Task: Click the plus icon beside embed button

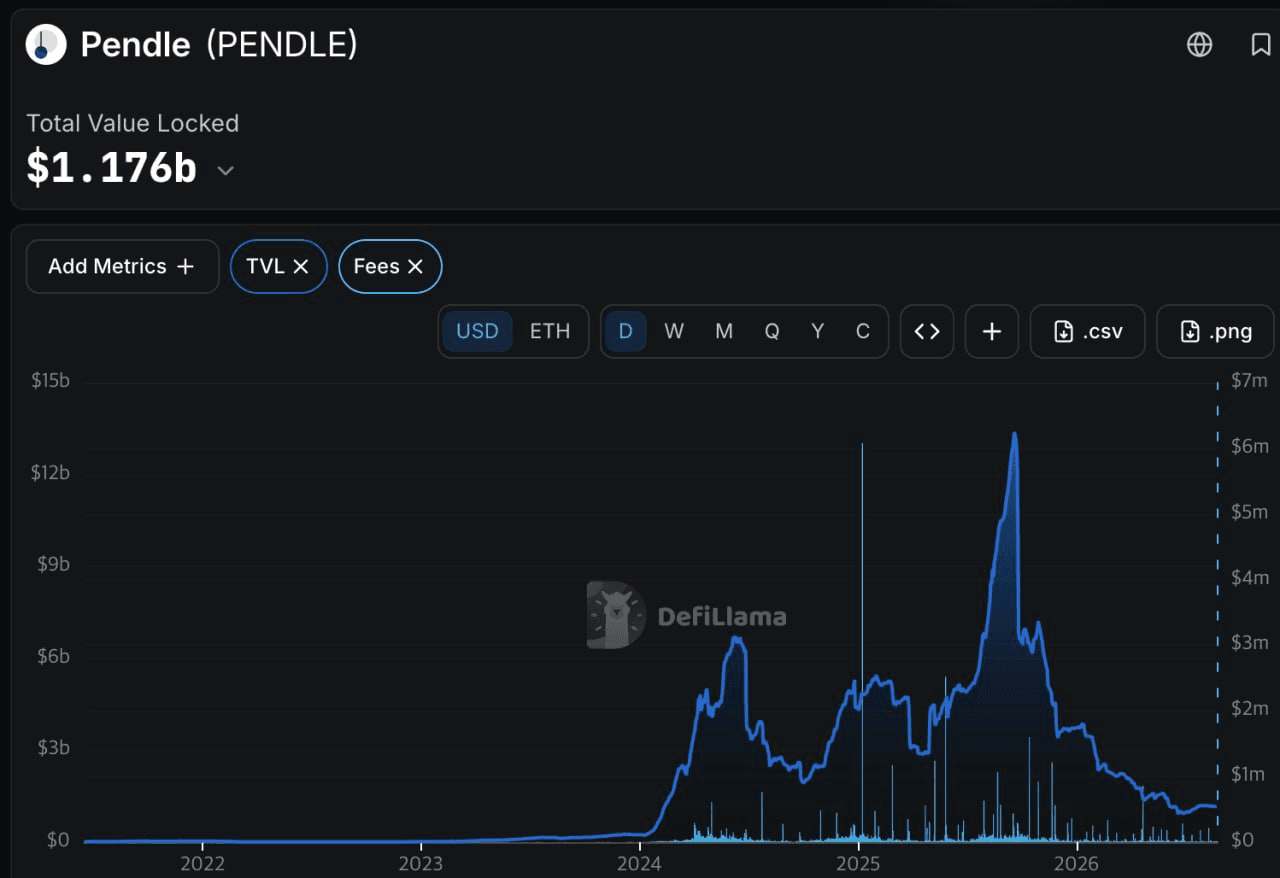Action: tap(992, 331)
